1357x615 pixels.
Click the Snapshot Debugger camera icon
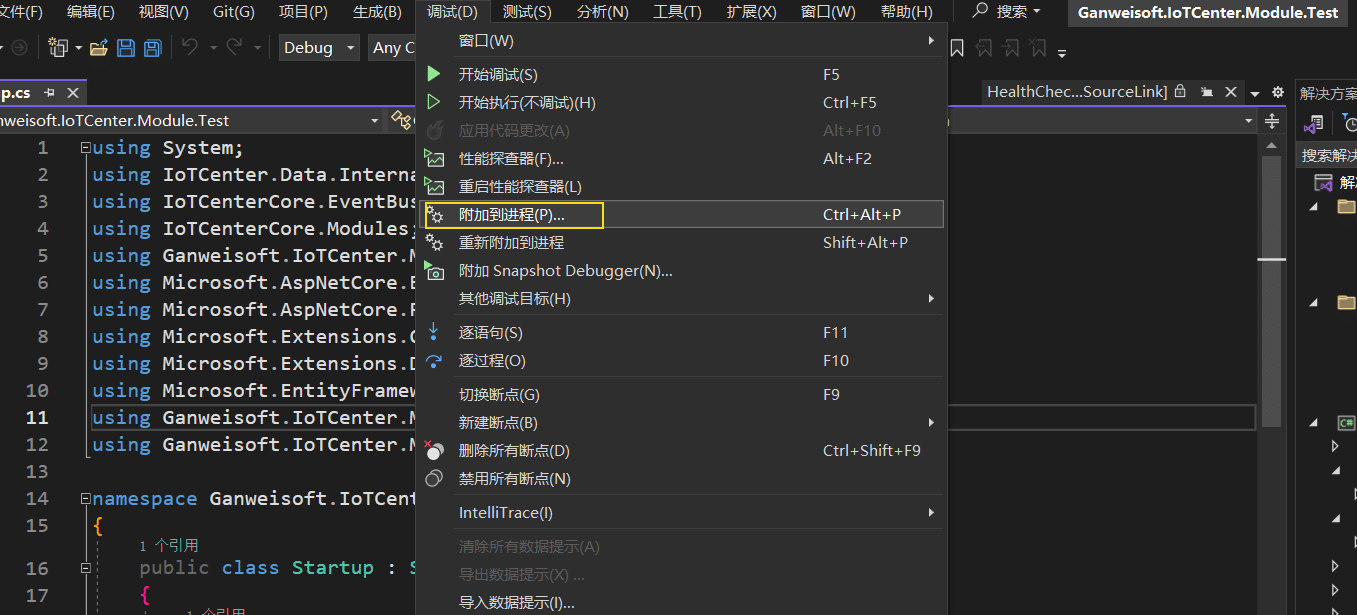[x=434, y=271]
